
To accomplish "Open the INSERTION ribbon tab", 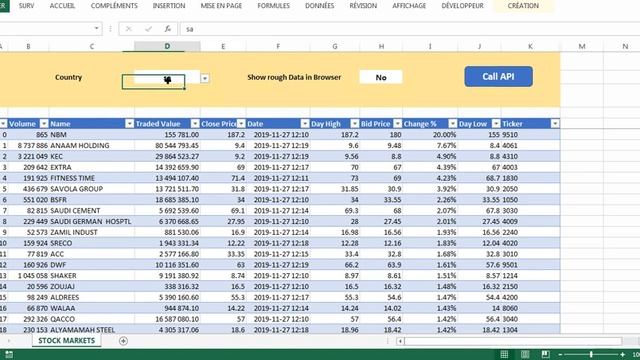I will tap(169, 6).
